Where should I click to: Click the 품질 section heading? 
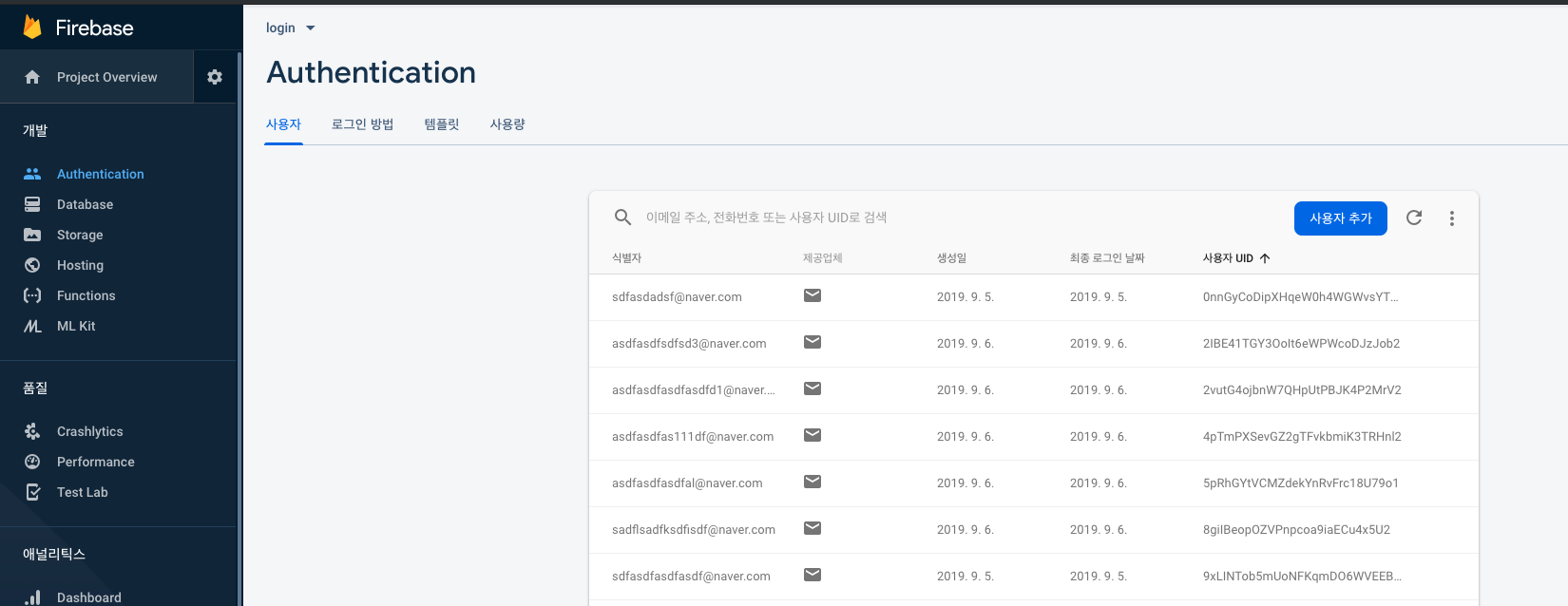[35, 388]
